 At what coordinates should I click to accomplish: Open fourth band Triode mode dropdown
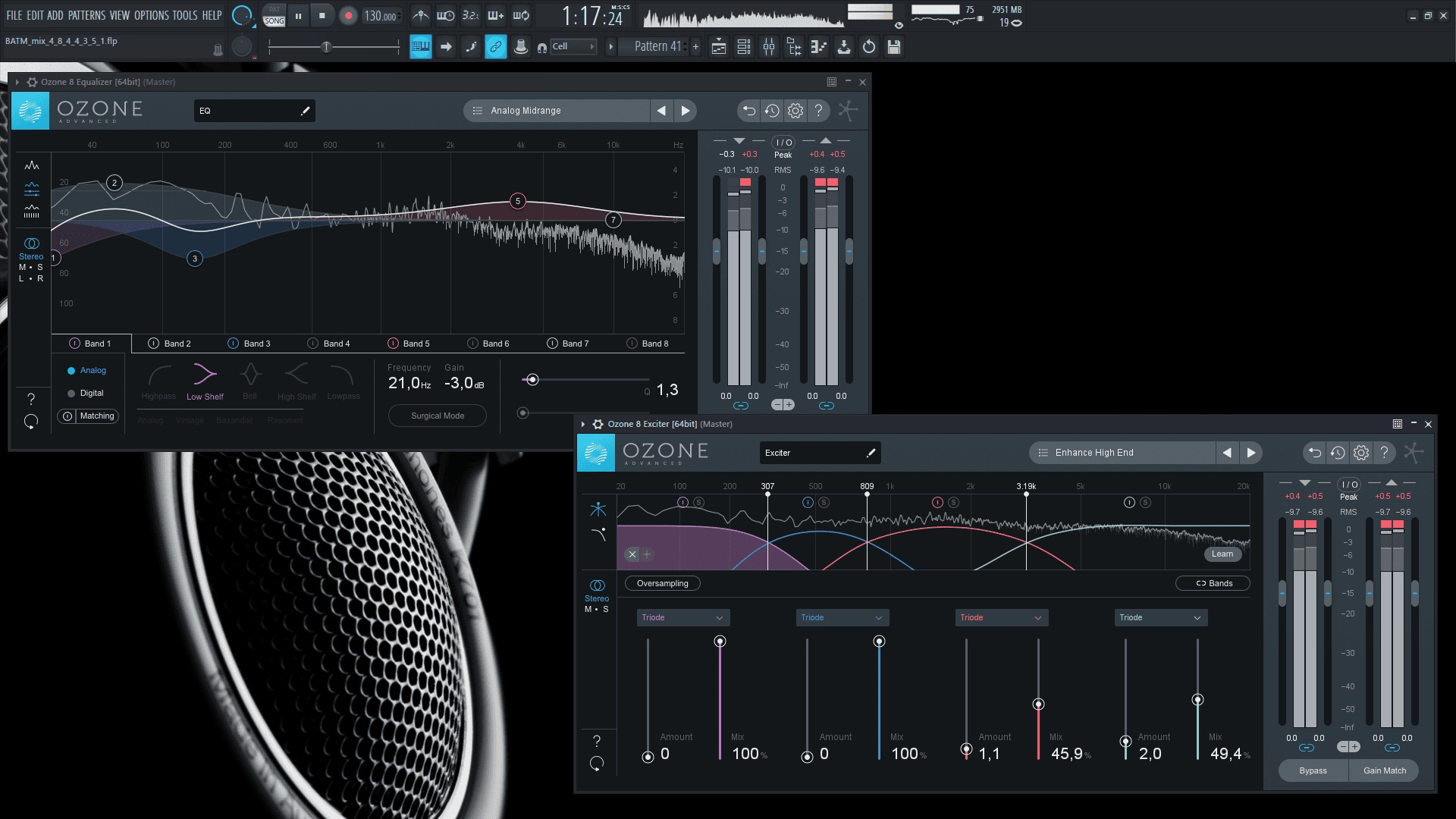[1161, 617]
